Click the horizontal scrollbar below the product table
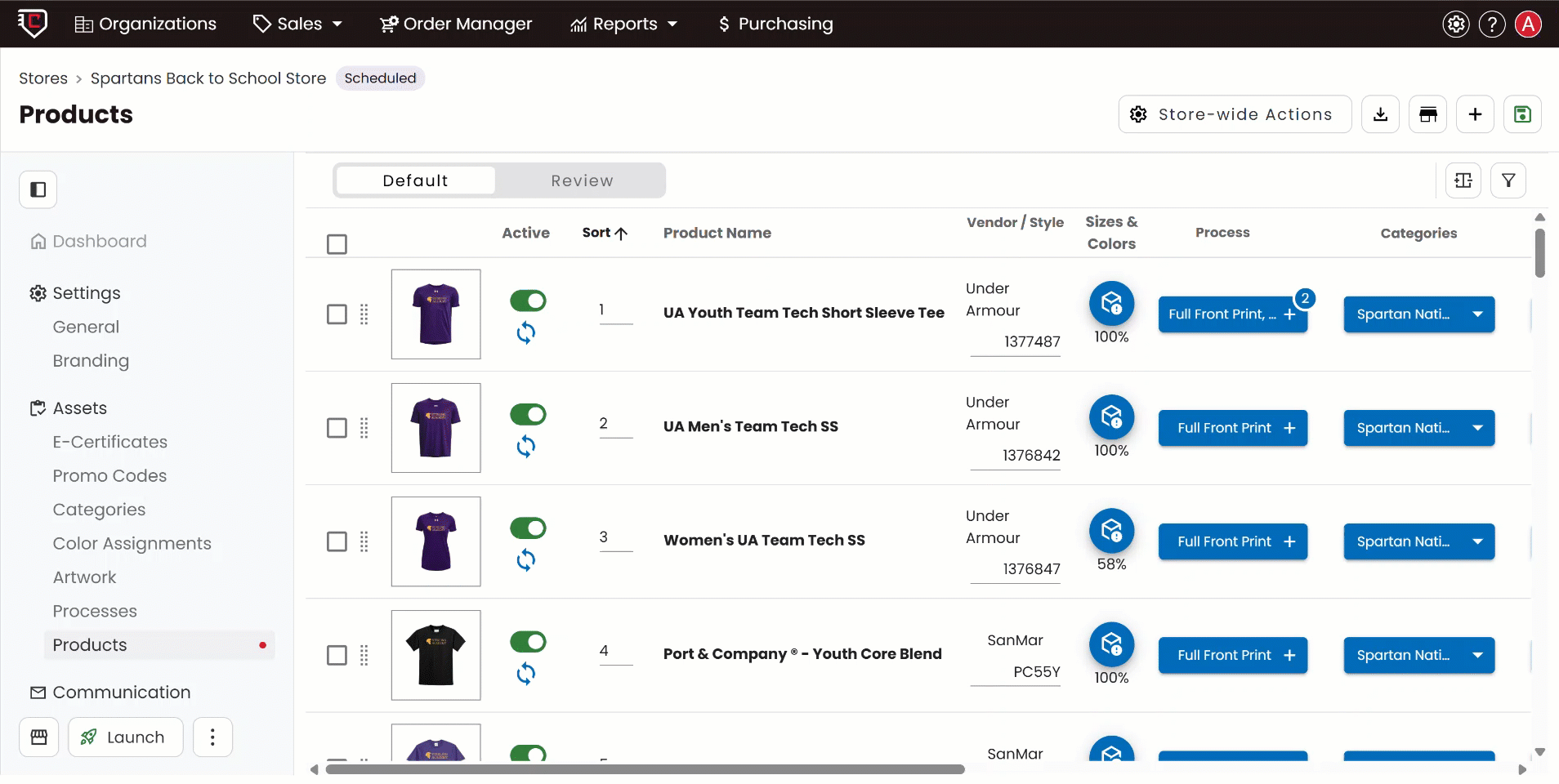This screenshot has width=1559, height=784. click(645, 769)
